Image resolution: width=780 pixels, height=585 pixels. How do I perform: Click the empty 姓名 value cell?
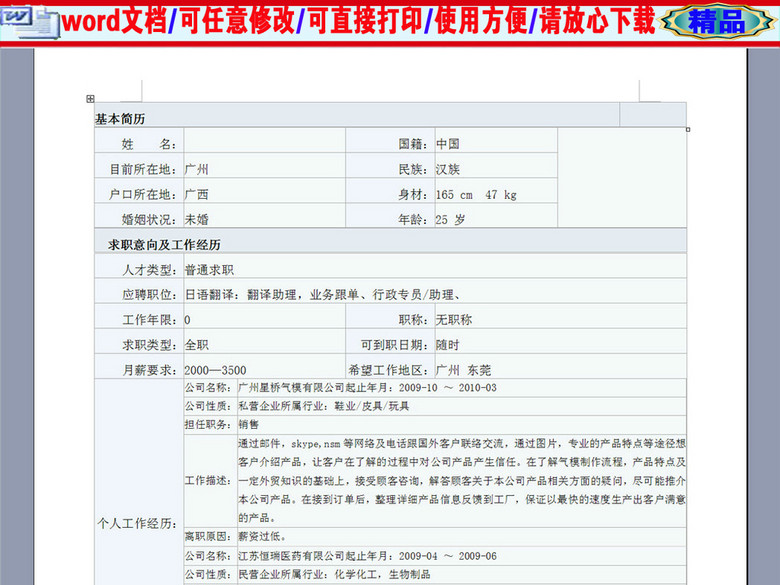tap(265, 140)
